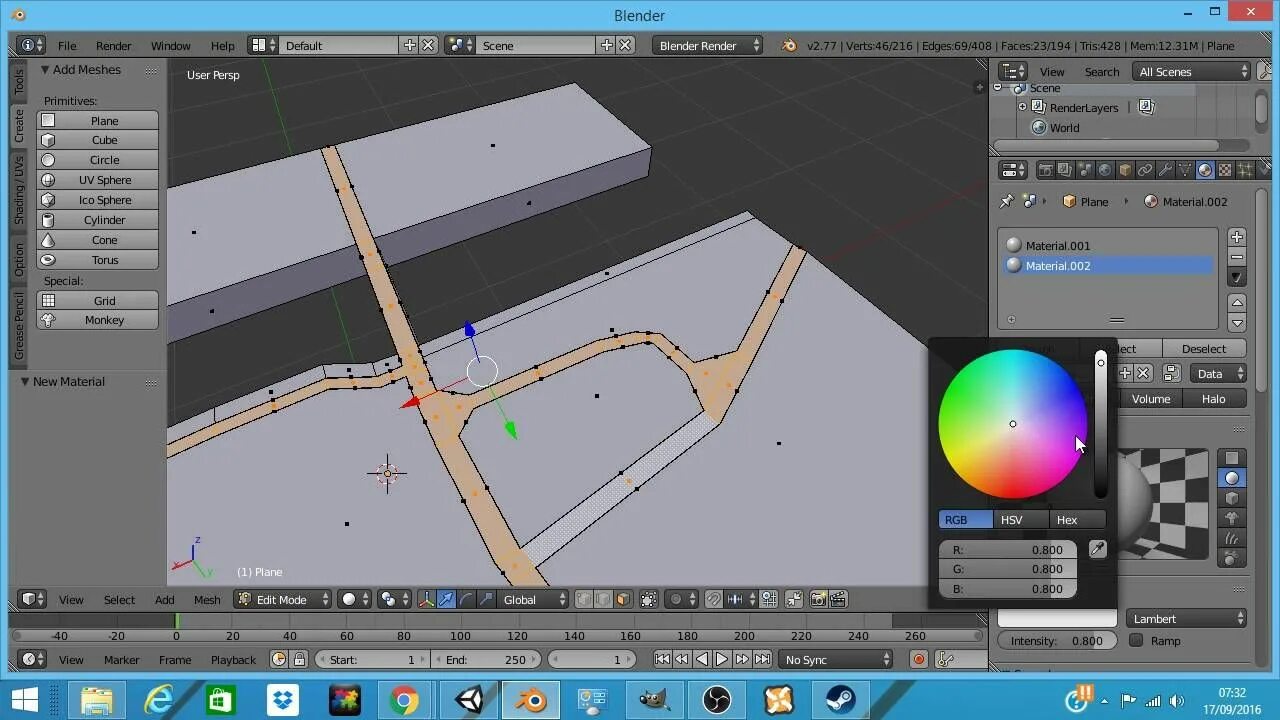Open the Mesh Data tab triangle icon
Image resolution: width=1280 pixels, height=720 pixels.
[1185, 170]
